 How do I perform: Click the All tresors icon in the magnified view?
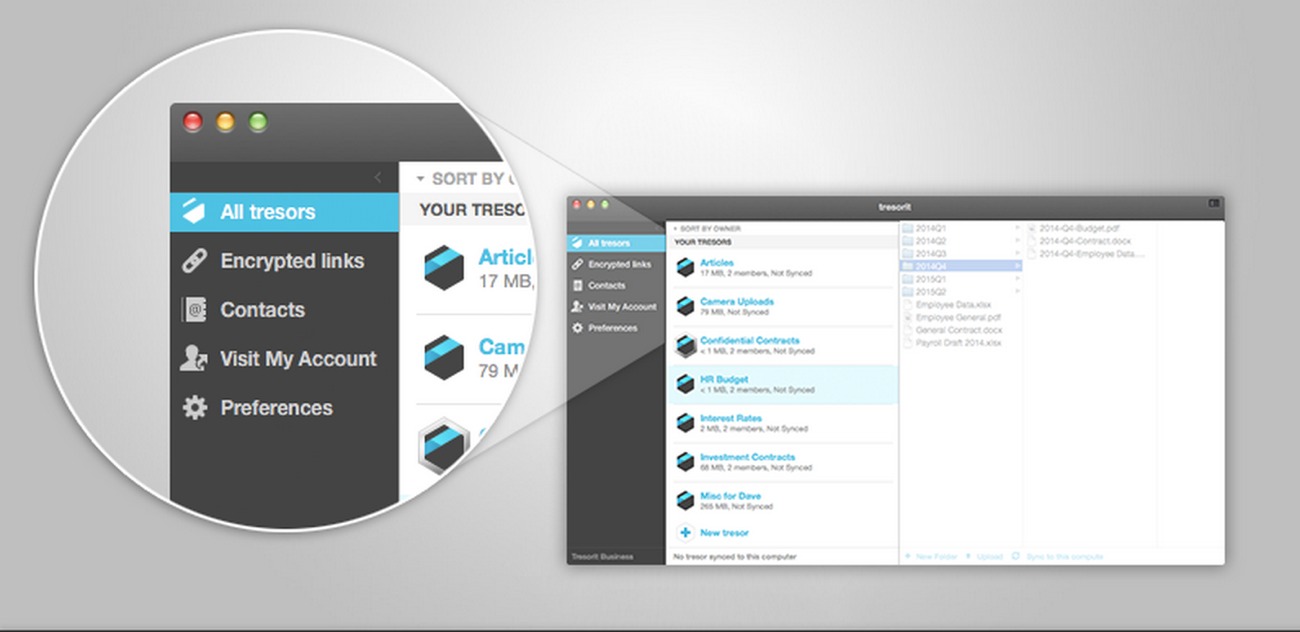click(x=194, y=211)
